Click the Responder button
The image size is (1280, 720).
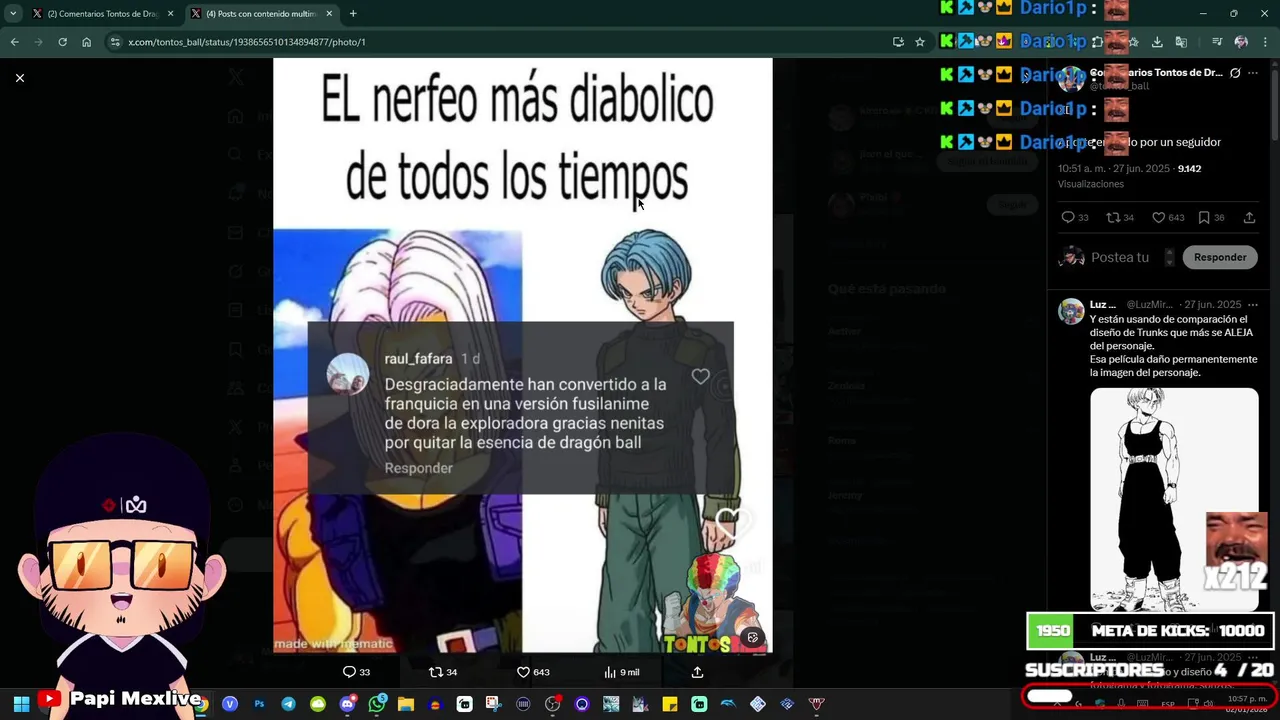[1220, 257]
